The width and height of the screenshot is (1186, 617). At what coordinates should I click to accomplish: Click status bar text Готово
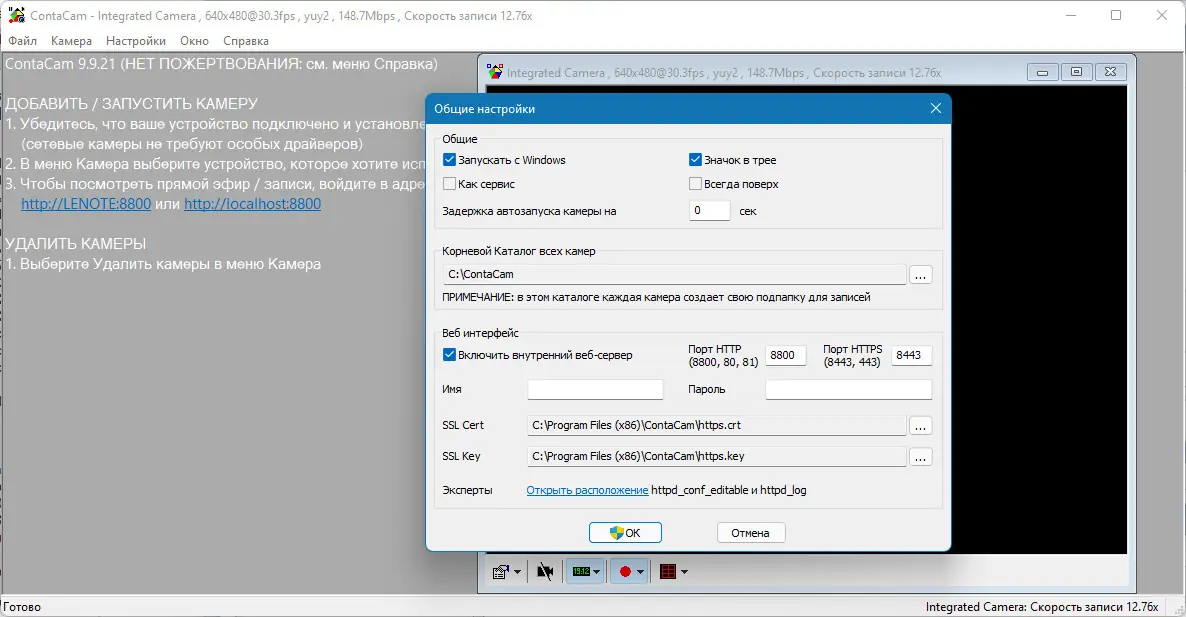pyautogui.click(x=22, y=606)
